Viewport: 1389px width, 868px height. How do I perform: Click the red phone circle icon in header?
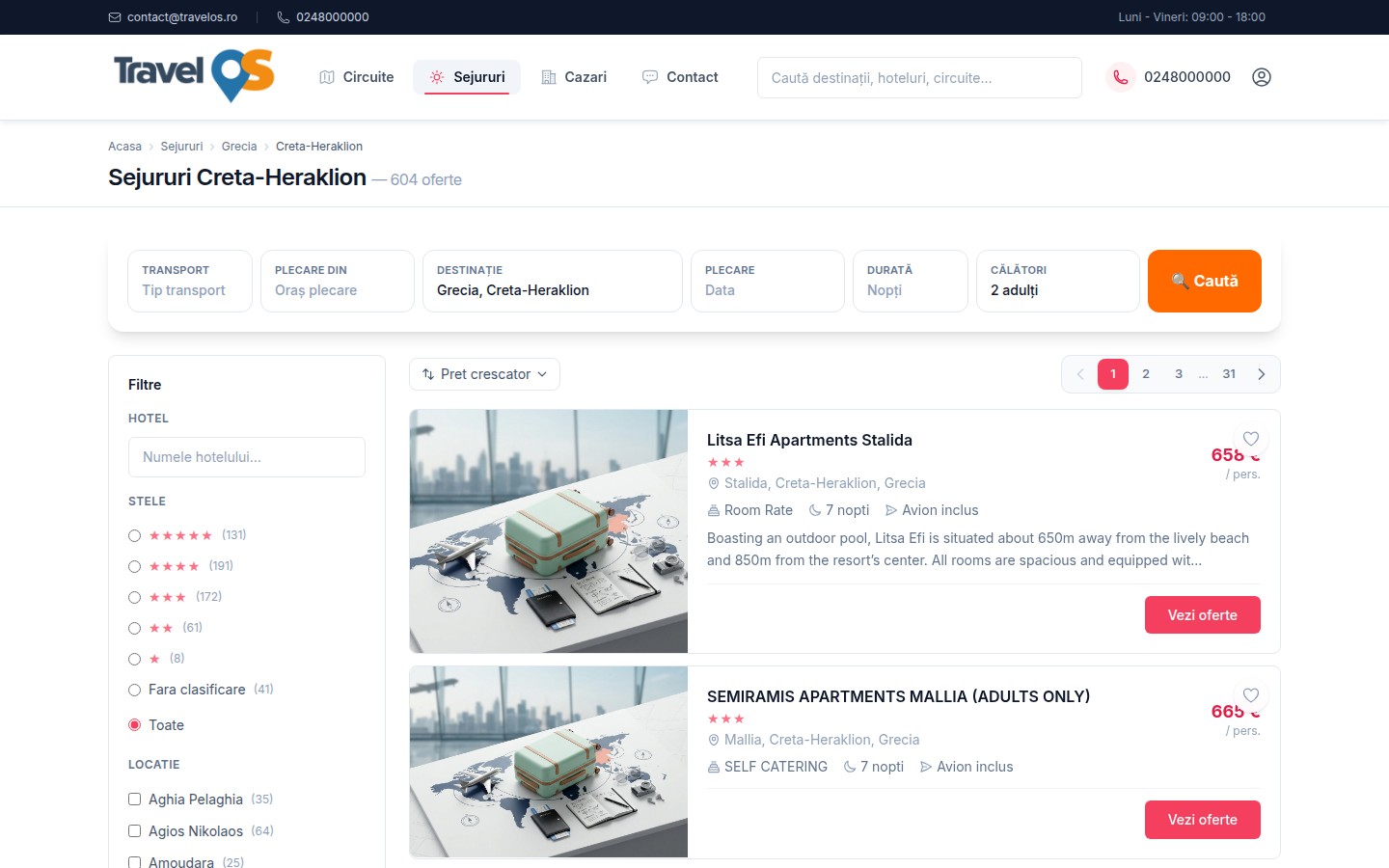[x=1120, y=77]
